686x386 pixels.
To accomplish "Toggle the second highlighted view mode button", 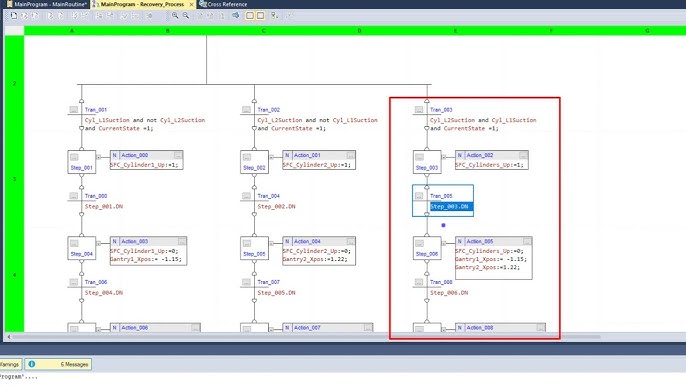I will 260,16.
